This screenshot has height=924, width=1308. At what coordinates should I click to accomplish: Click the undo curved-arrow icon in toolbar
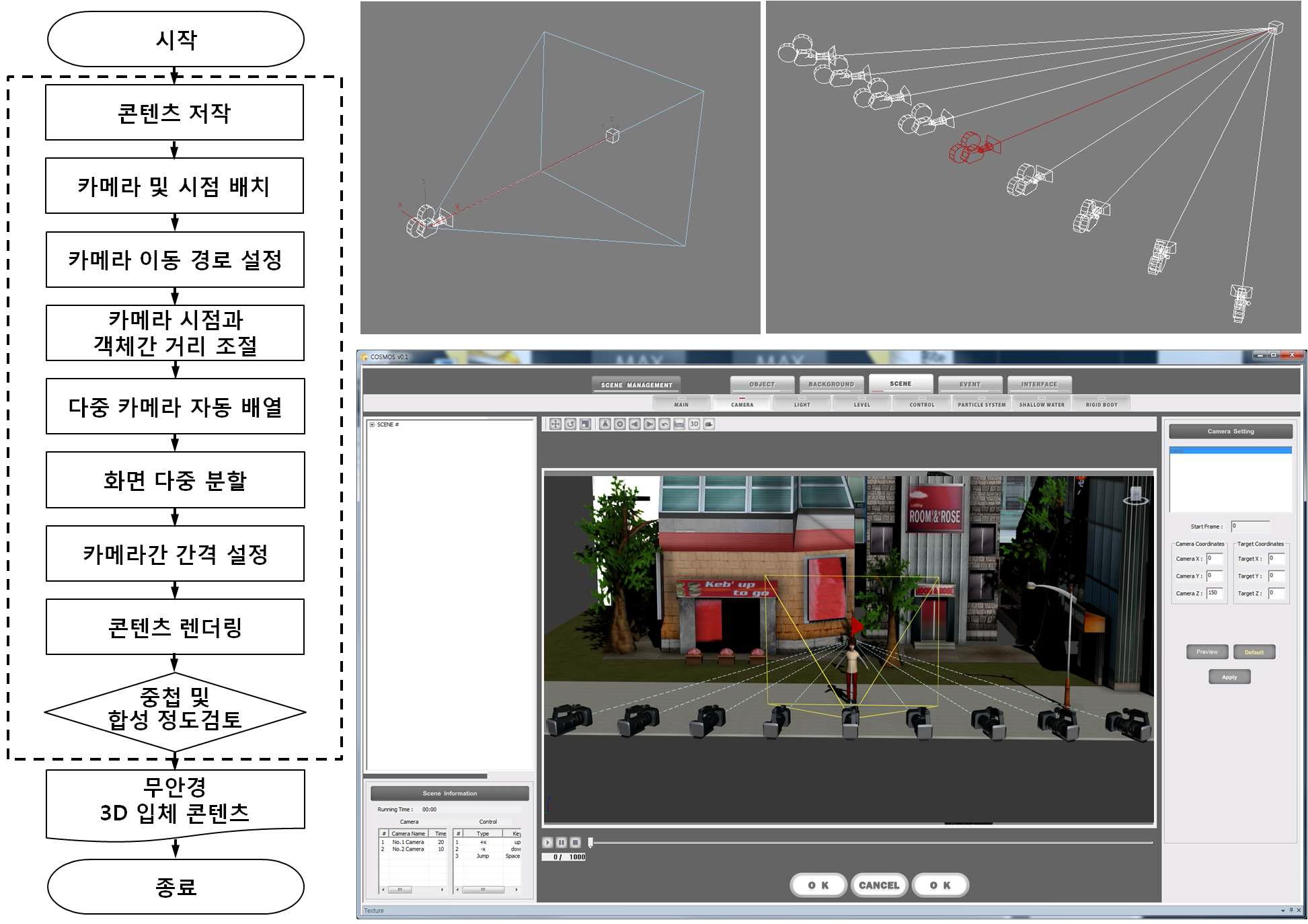664,424
